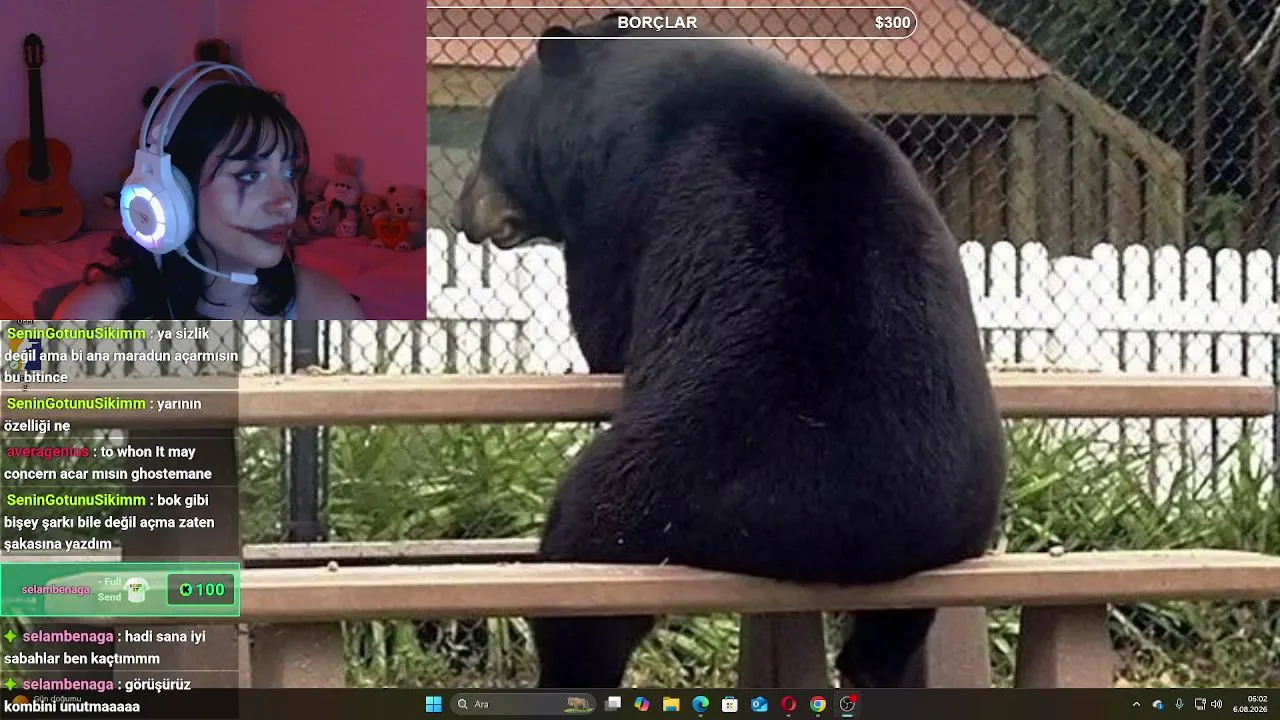This screenshot has height=720, width=1280.
Task: Show hidden system tray icons
Action: pyautogui.click(x=1136, y=704)
